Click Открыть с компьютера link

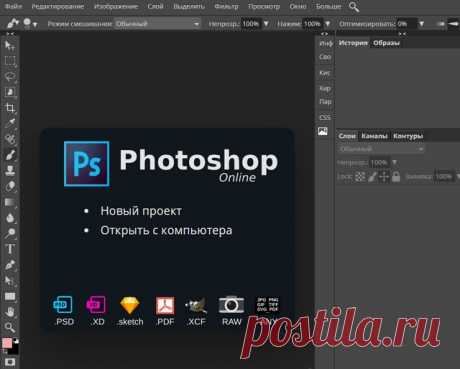166,230
